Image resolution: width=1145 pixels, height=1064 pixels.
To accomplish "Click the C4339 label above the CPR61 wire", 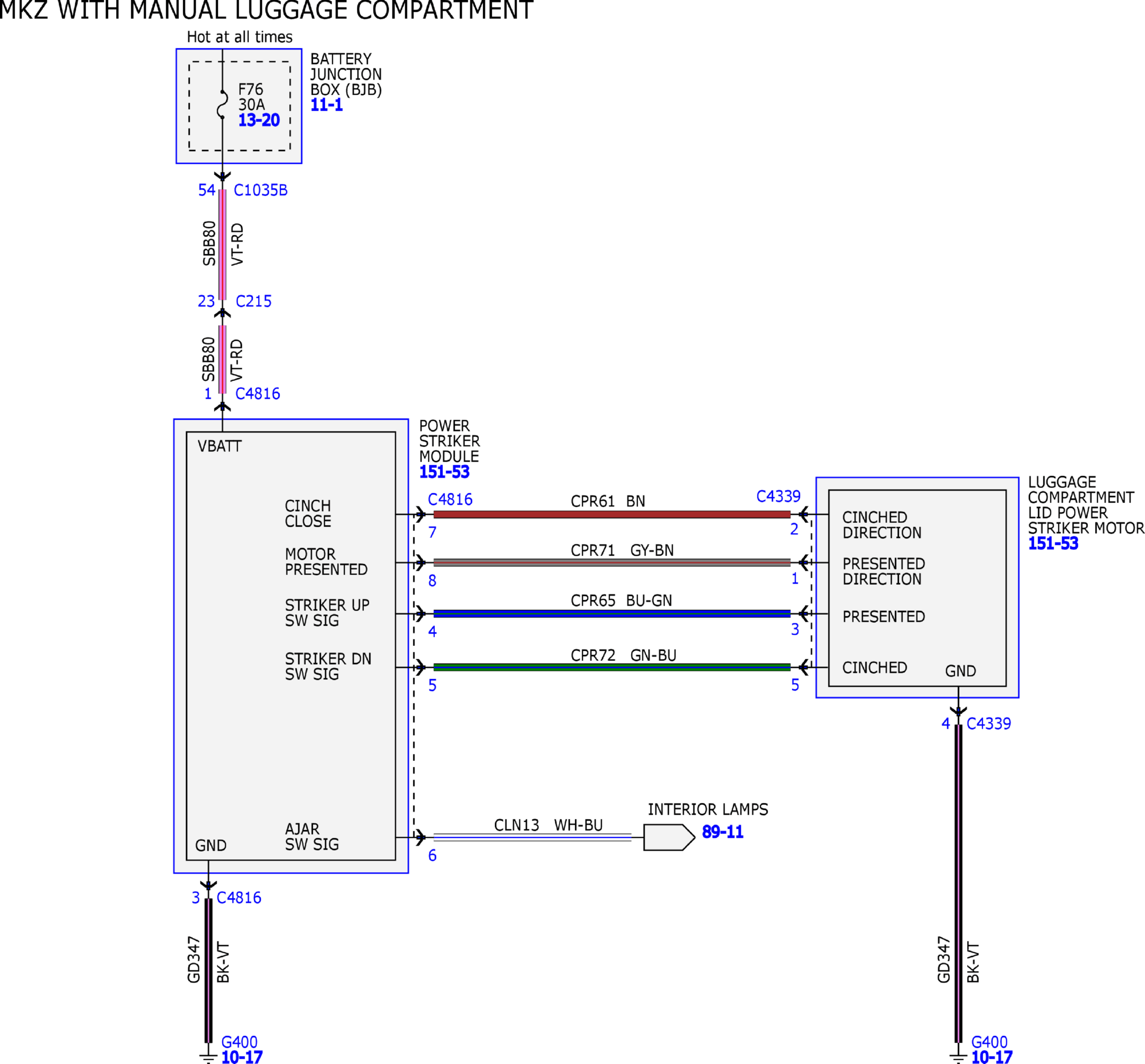I will (x=778, y=497).
